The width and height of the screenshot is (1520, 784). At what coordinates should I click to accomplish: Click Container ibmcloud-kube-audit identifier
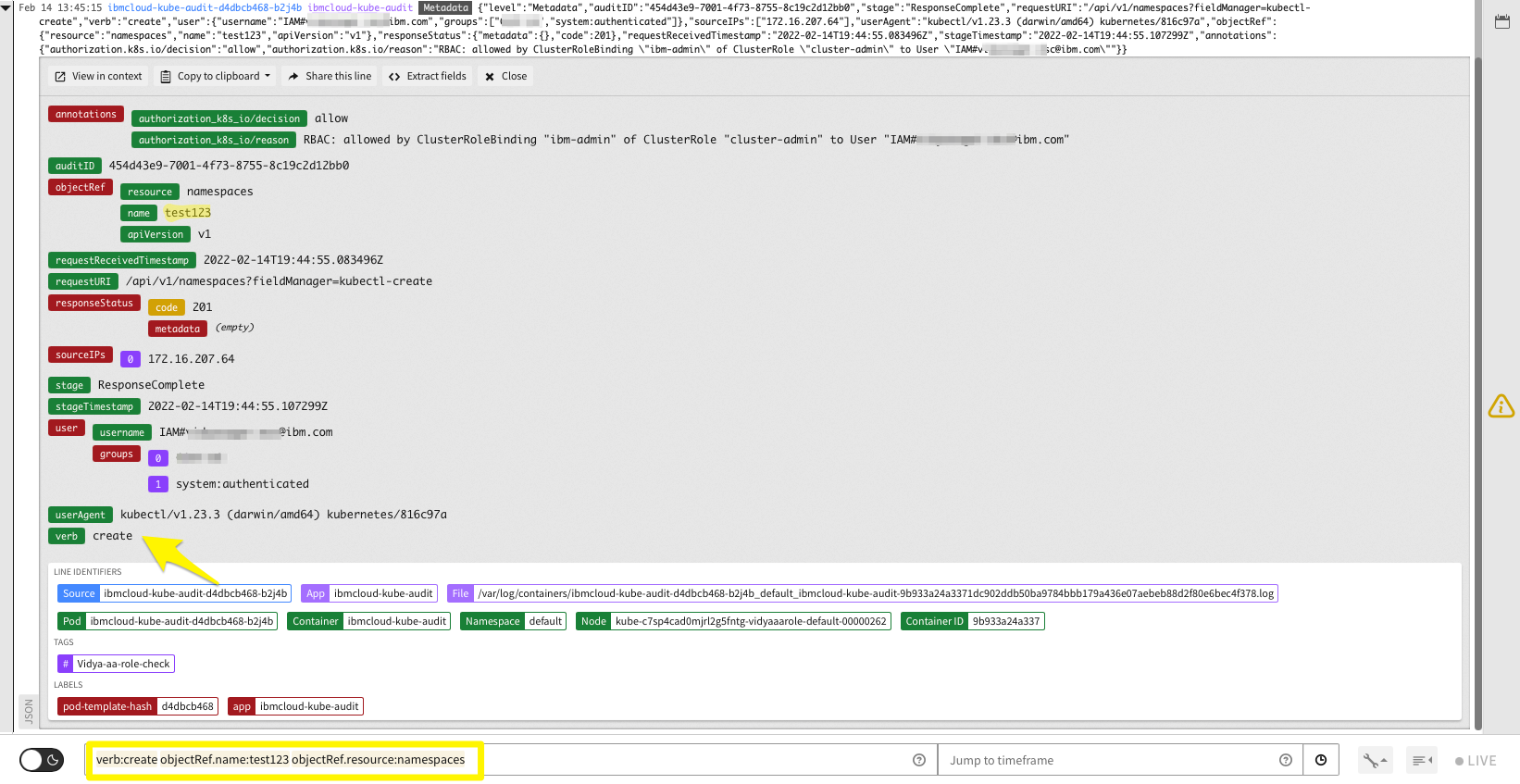[369, 621]
